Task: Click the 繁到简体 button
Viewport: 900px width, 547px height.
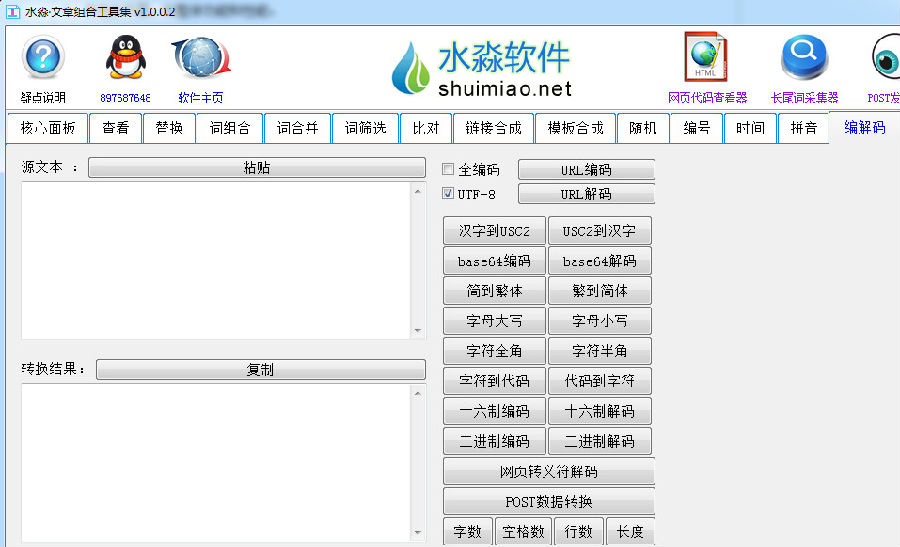Action: click(600, 291)
